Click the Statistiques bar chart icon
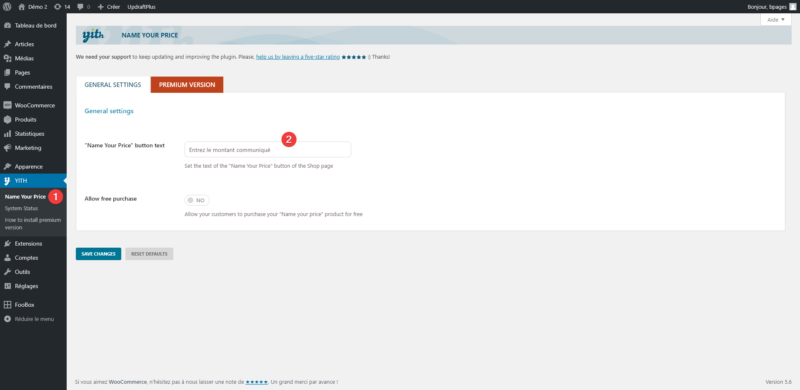Image resolution: width=800 pixels, height=390 pixels. [7, 134]
